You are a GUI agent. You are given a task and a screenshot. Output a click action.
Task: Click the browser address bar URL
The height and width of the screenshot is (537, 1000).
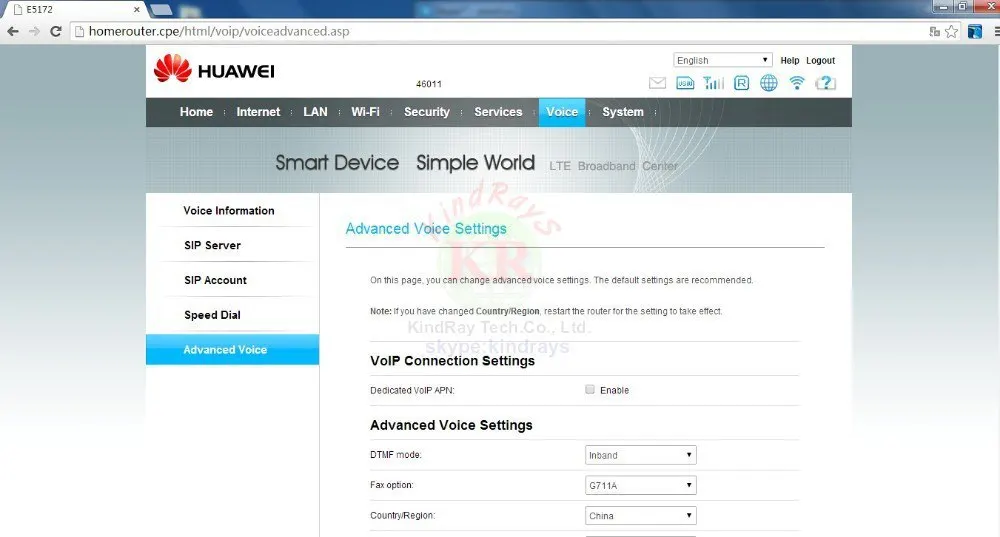[x=219, y=31]
